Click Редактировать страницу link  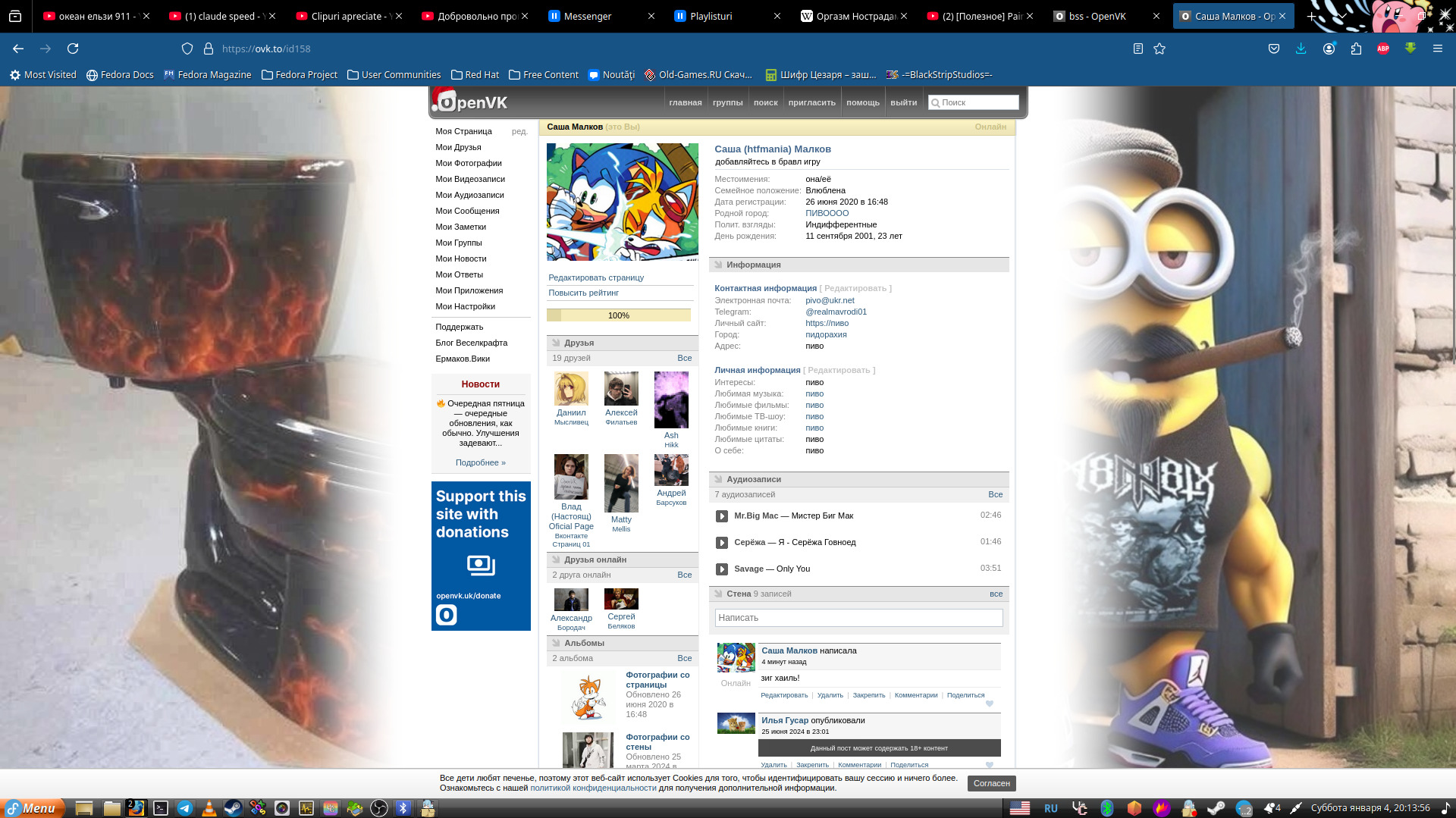pos(596,277)
